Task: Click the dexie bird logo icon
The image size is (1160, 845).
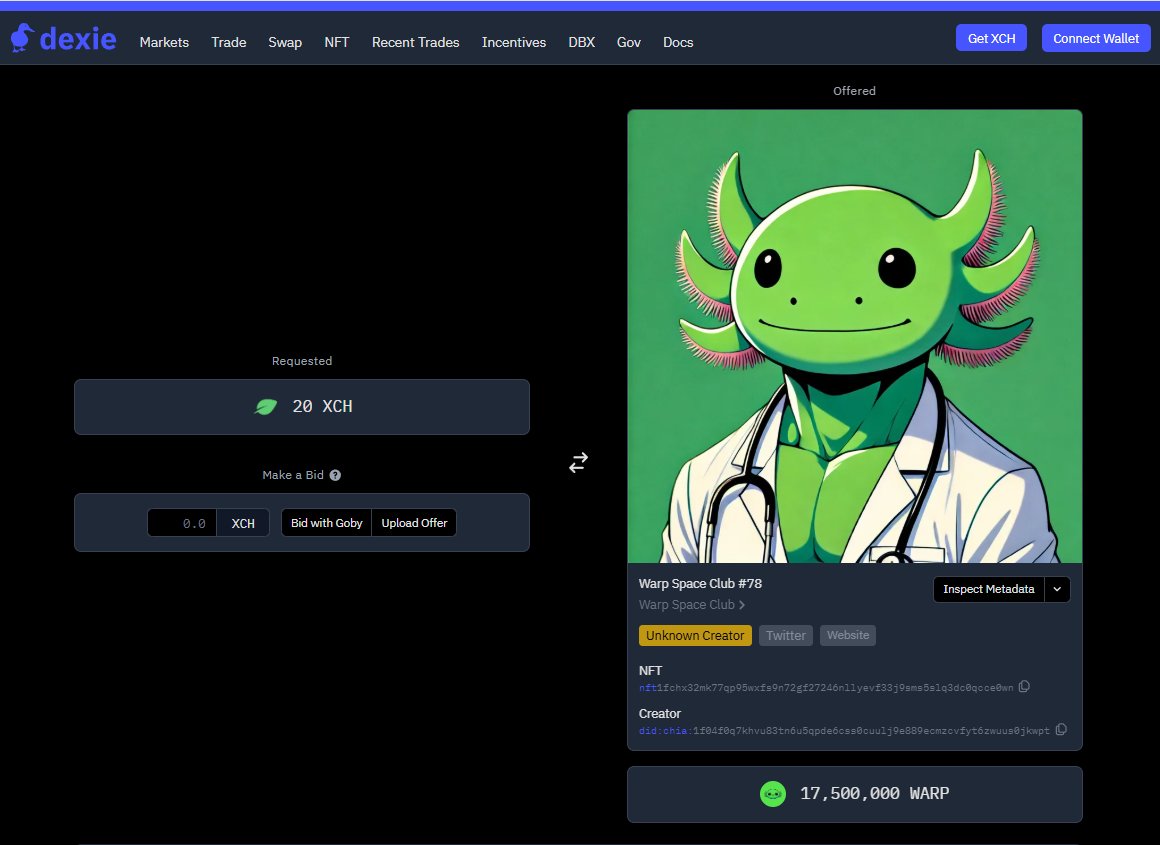Action: pos(22,38)
